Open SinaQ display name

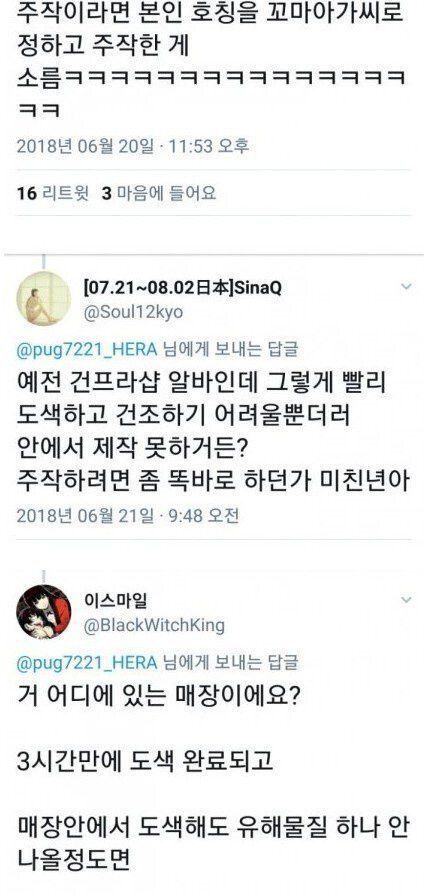182,287
